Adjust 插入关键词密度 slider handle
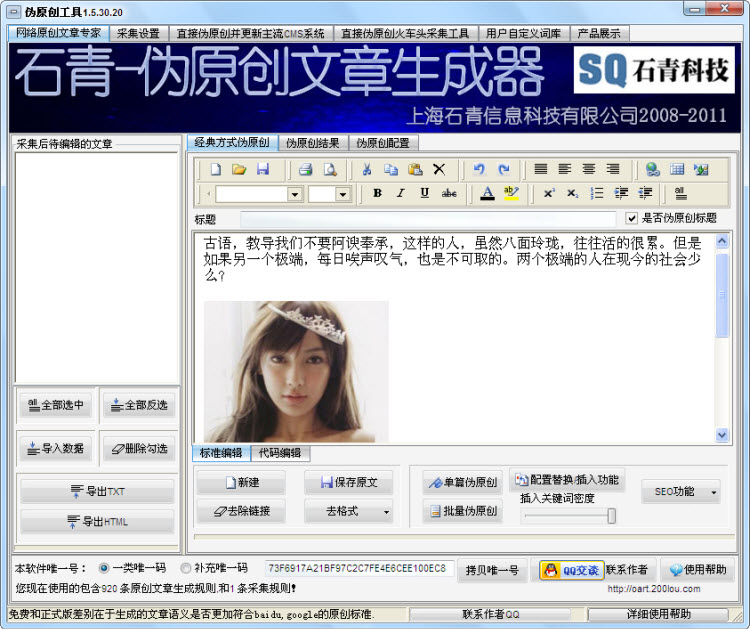The width and height of the screenshot is (750, 629). (611, 516)
